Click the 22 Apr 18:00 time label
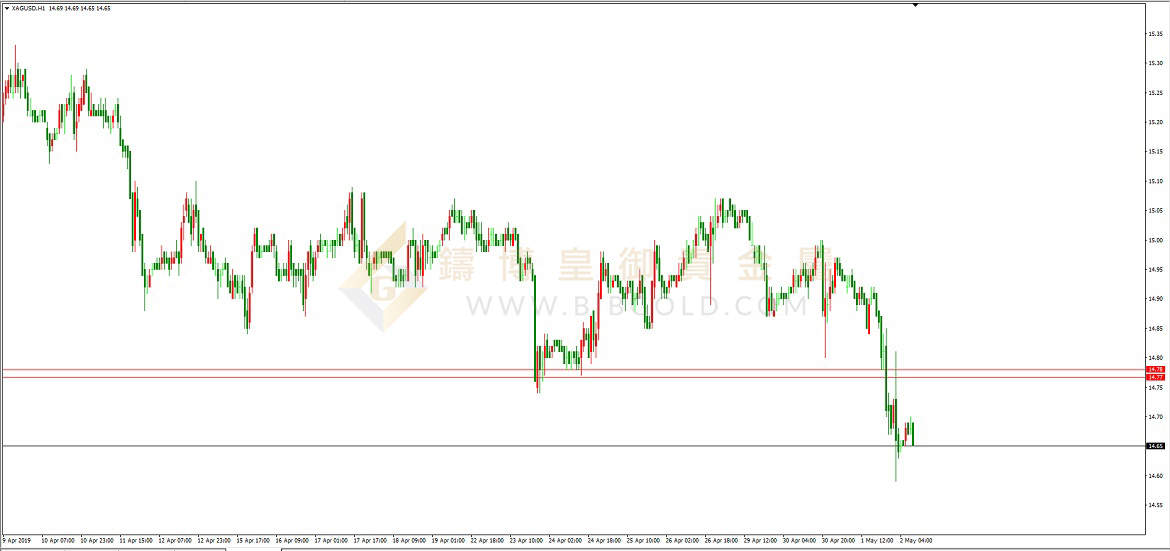The image size is (1170, 551). point(485,539)
